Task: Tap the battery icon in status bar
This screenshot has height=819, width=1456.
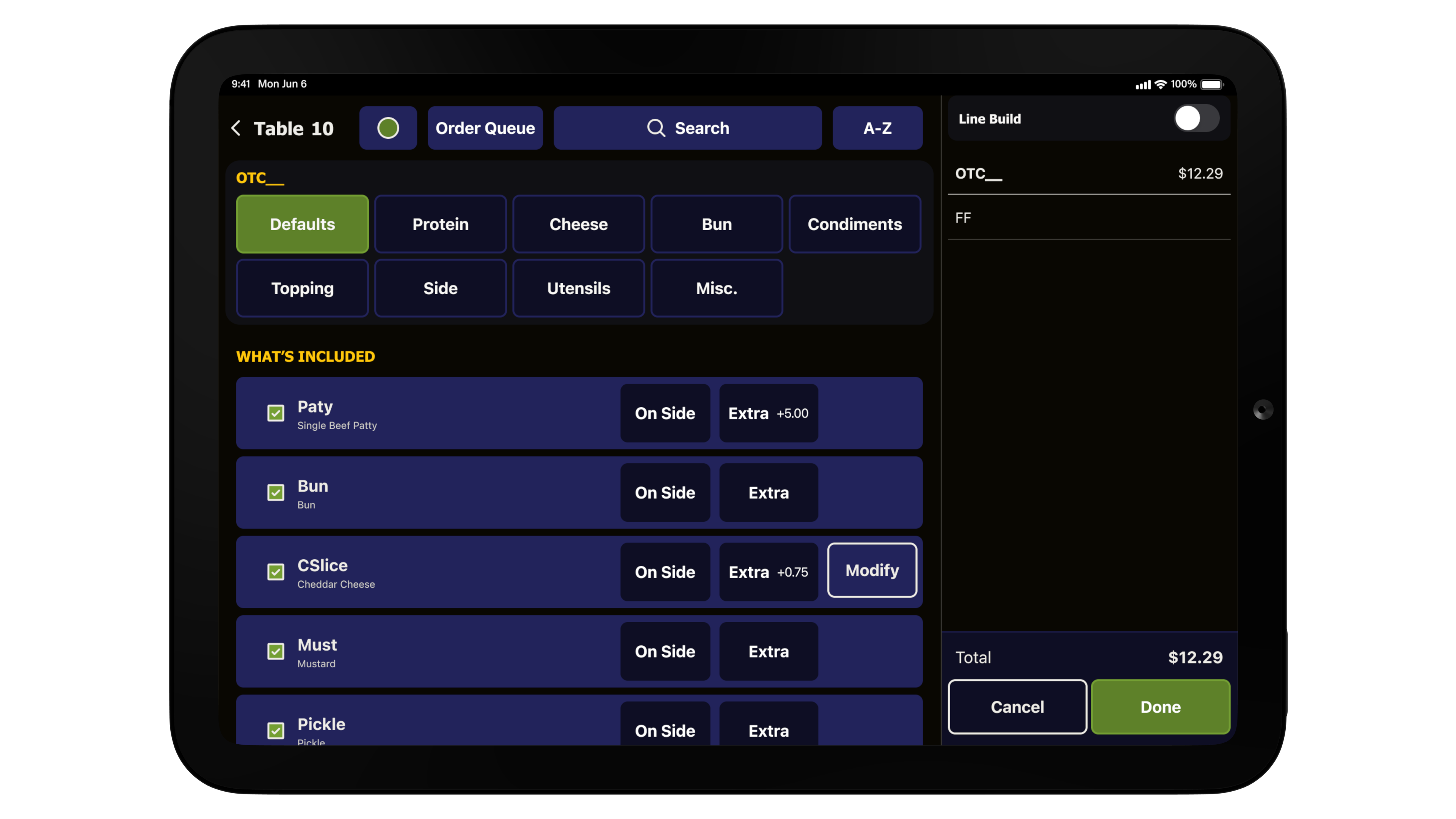Action: pos(1212,84)
